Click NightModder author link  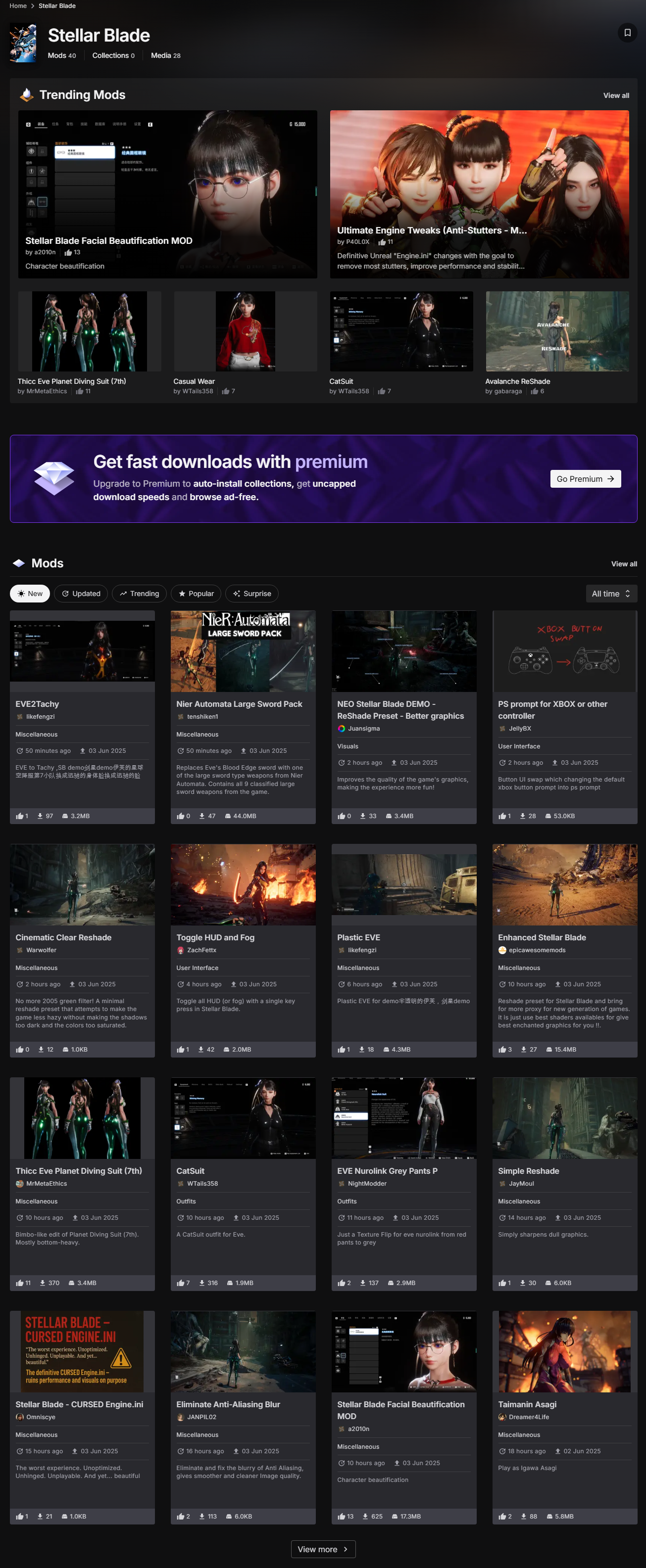pyautogui.click(x=367, y=1183)
